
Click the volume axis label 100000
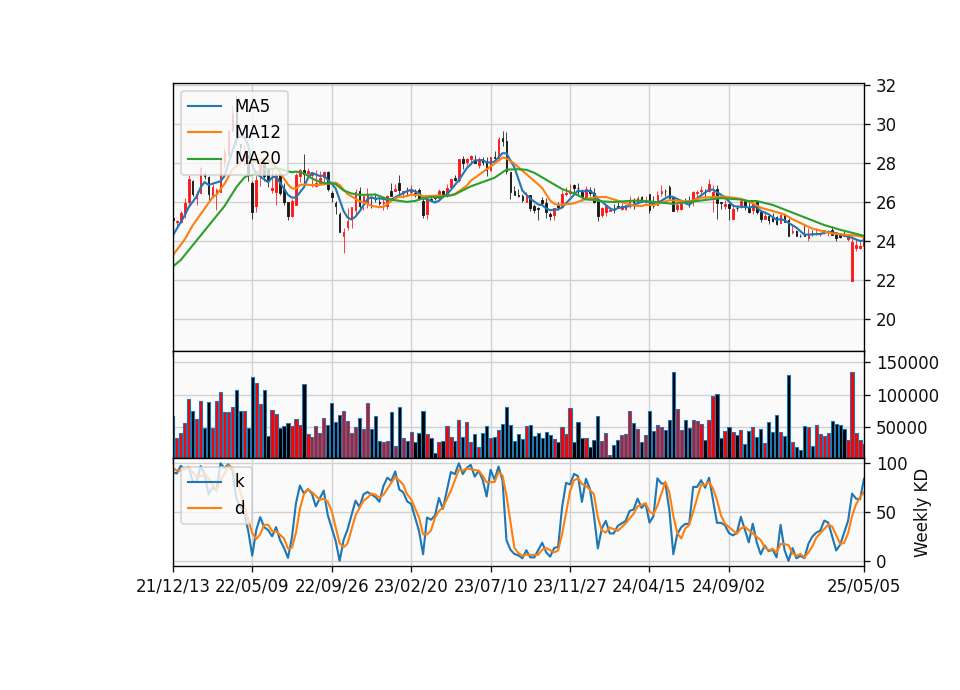[908, 396]
